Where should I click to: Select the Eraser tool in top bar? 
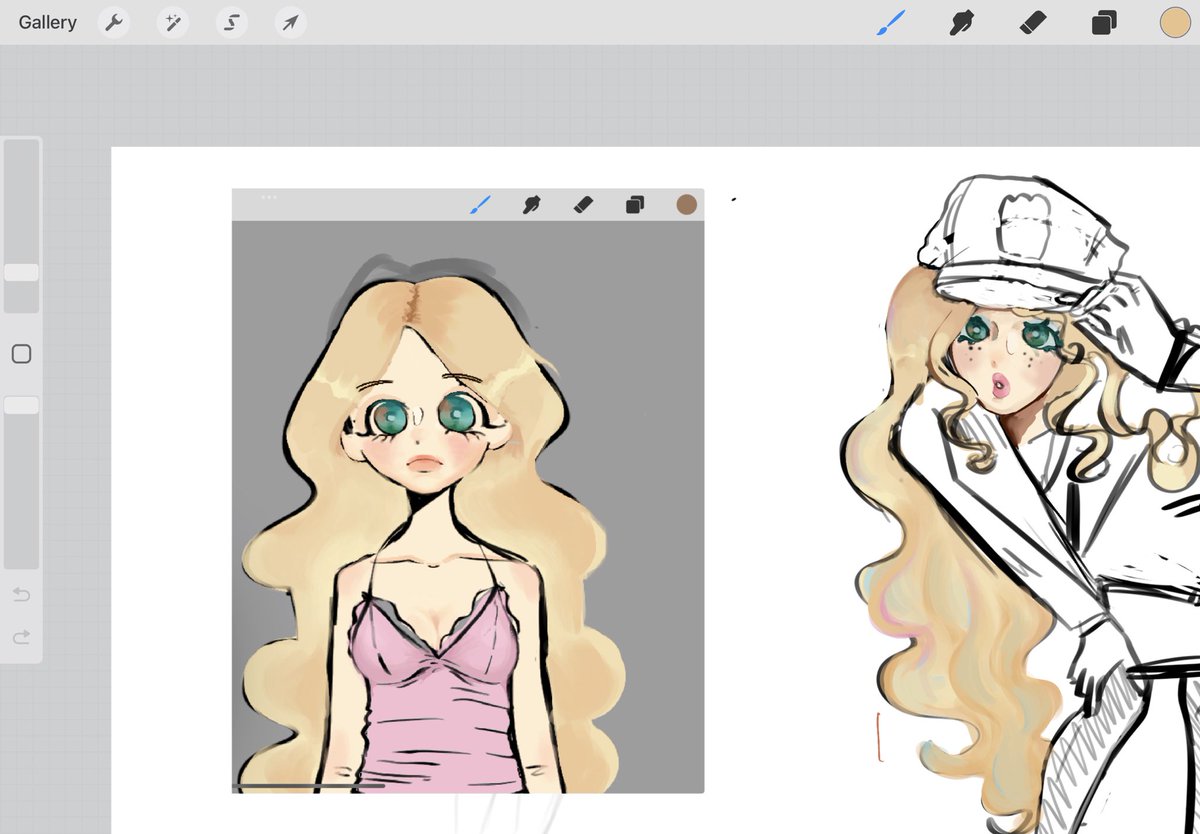click(1033, 22)
